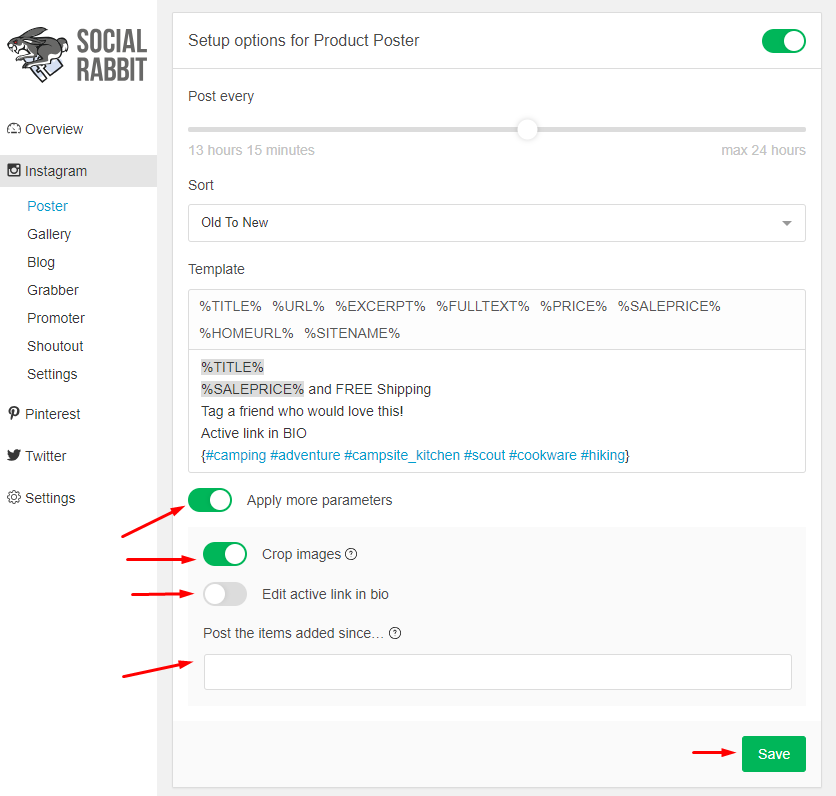Click the Instagram camera icon
The height and width of the screenshot is (796, 836).
pyautogui.click(x=14, y=171)
